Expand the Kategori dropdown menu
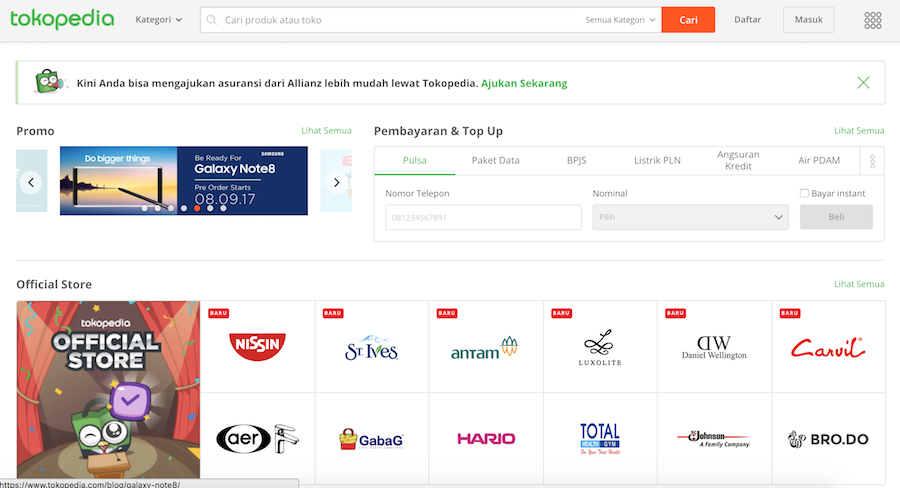Image resolution: width=900 pixels, height=488 pixels. pos(159,20)
